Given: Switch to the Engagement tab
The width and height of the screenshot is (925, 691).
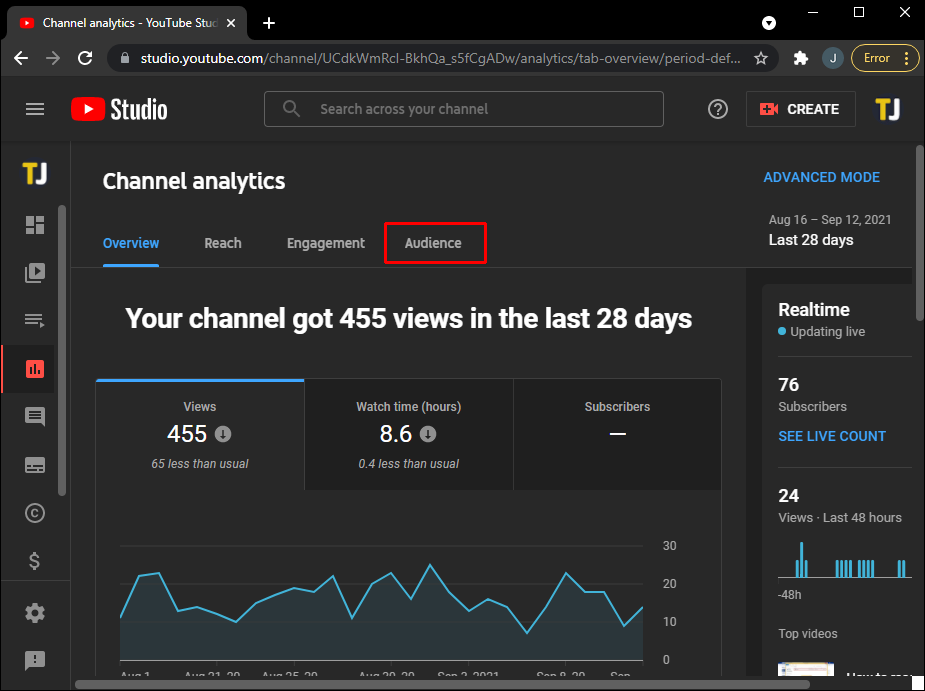Looking at the screenshot, I should pyautogui.click(x=326, y=243).
